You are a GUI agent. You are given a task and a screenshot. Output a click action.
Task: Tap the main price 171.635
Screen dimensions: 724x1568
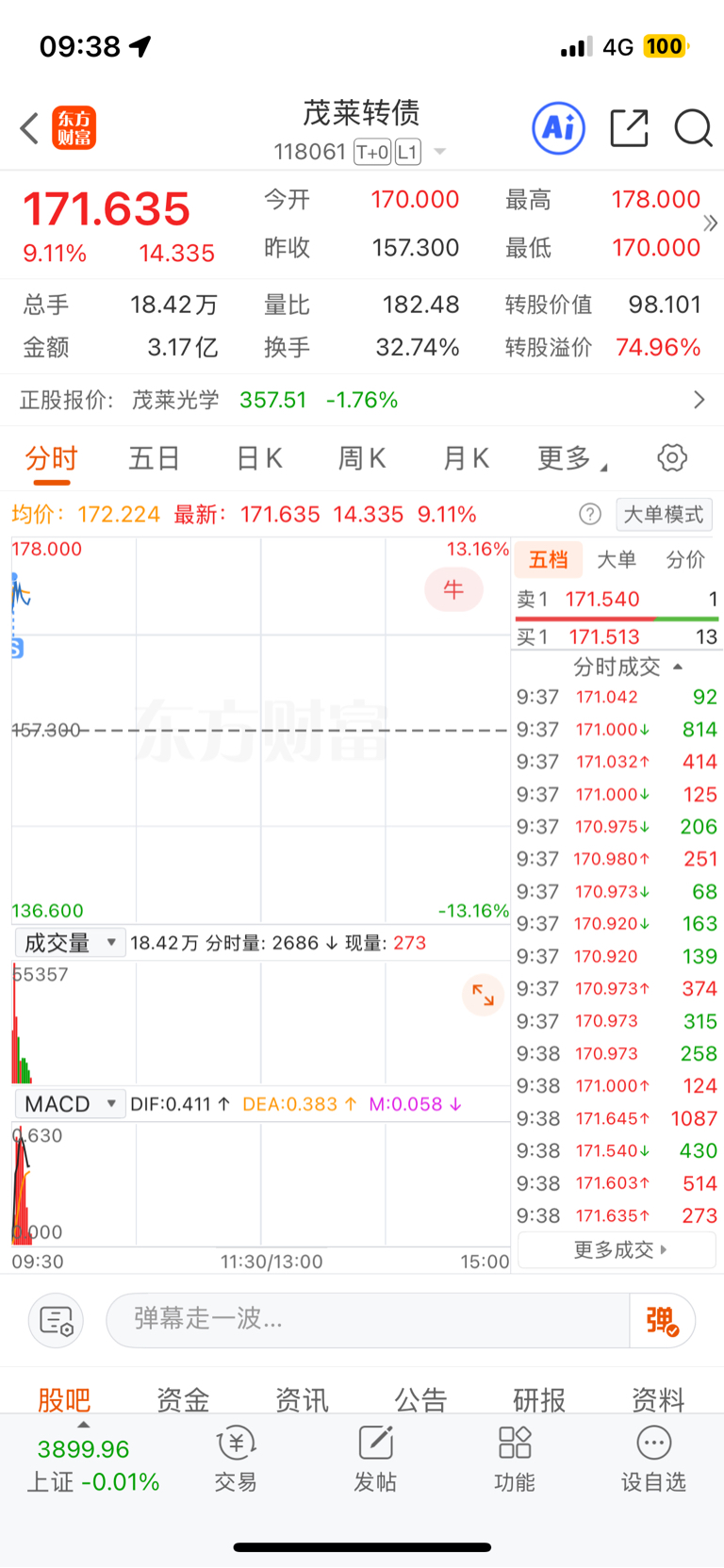coord(107,209)
